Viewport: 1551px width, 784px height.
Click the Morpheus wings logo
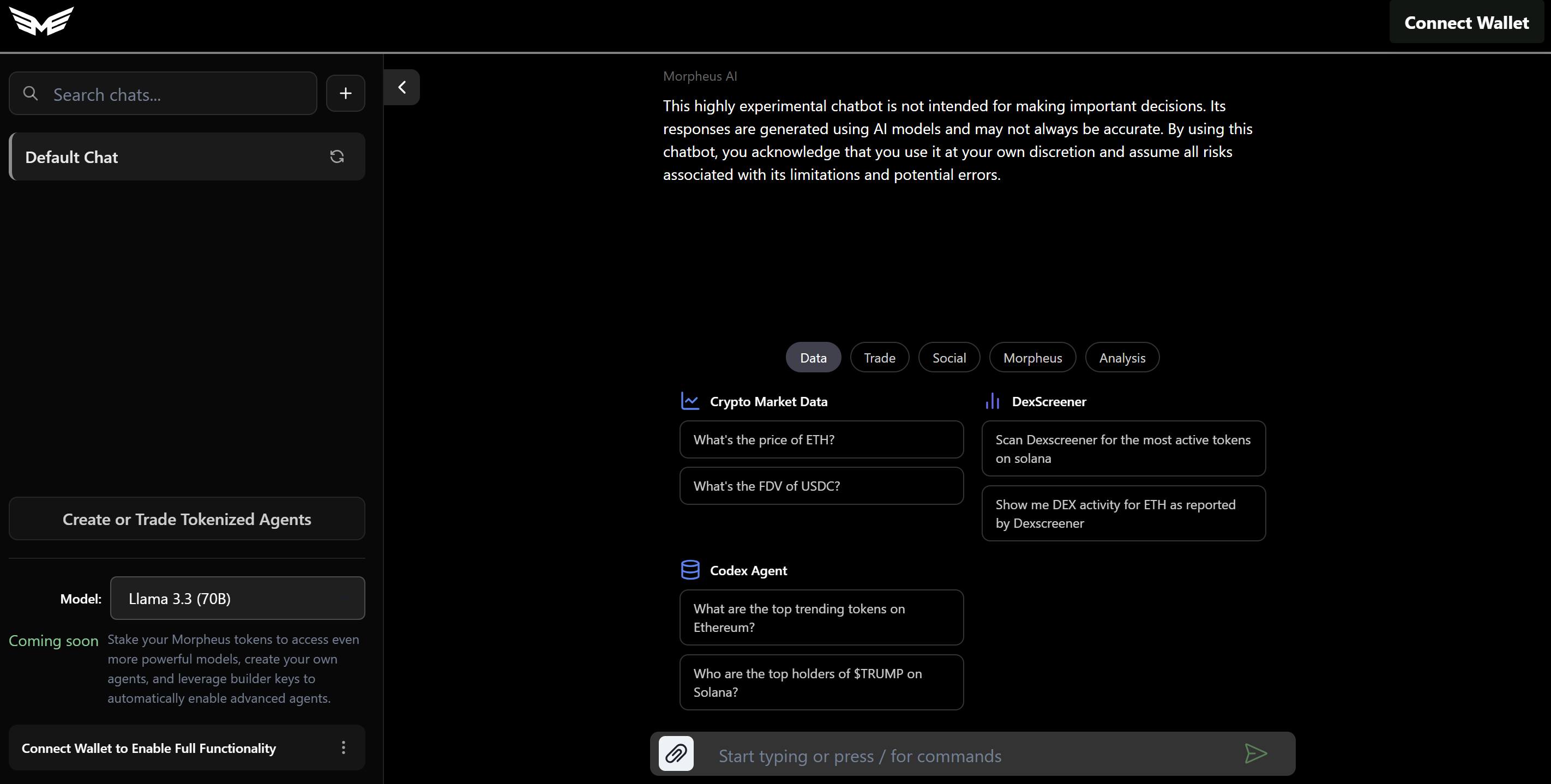click(x=41, y=22)
